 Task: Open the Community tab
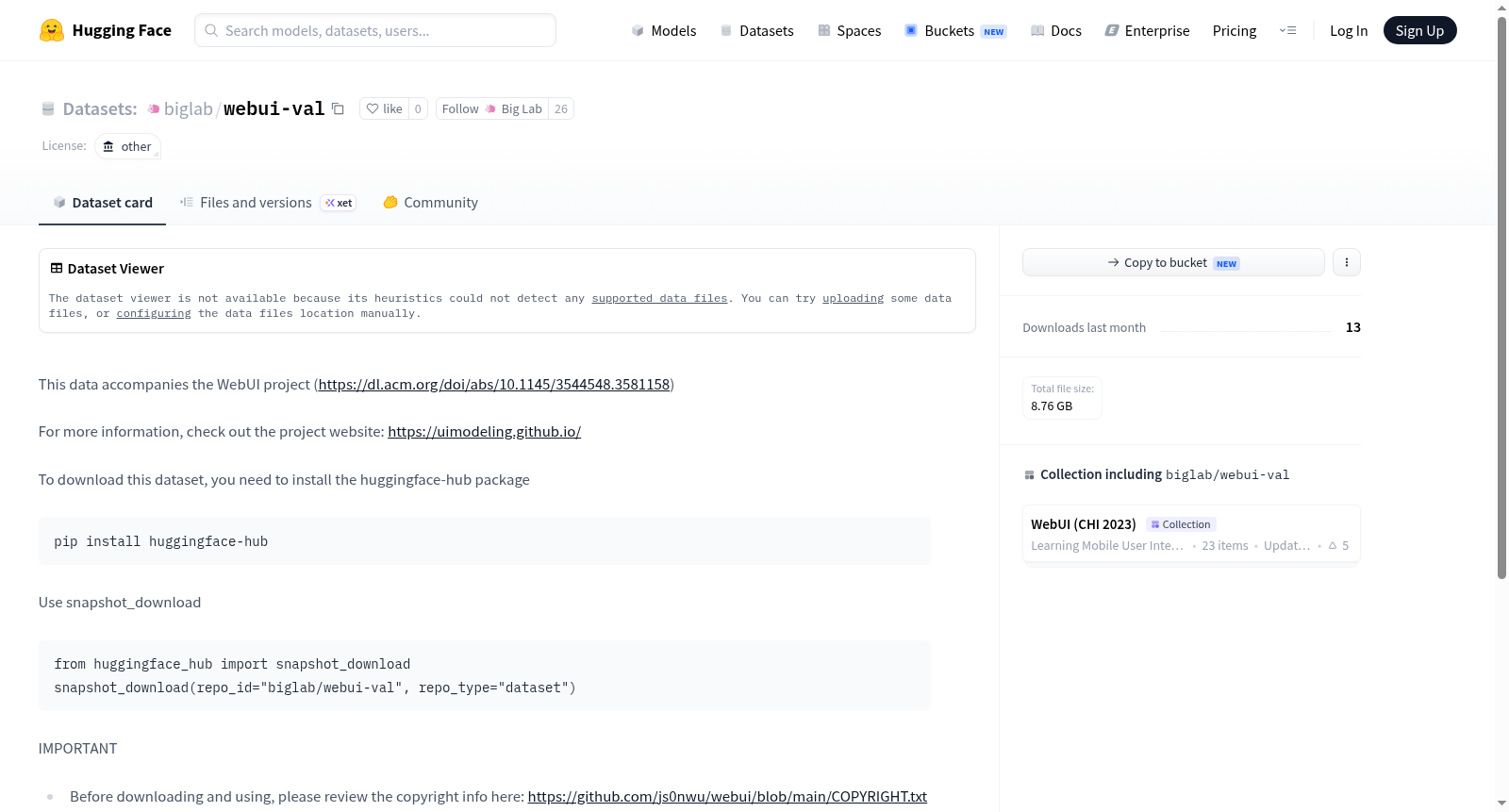pos(430,202)
